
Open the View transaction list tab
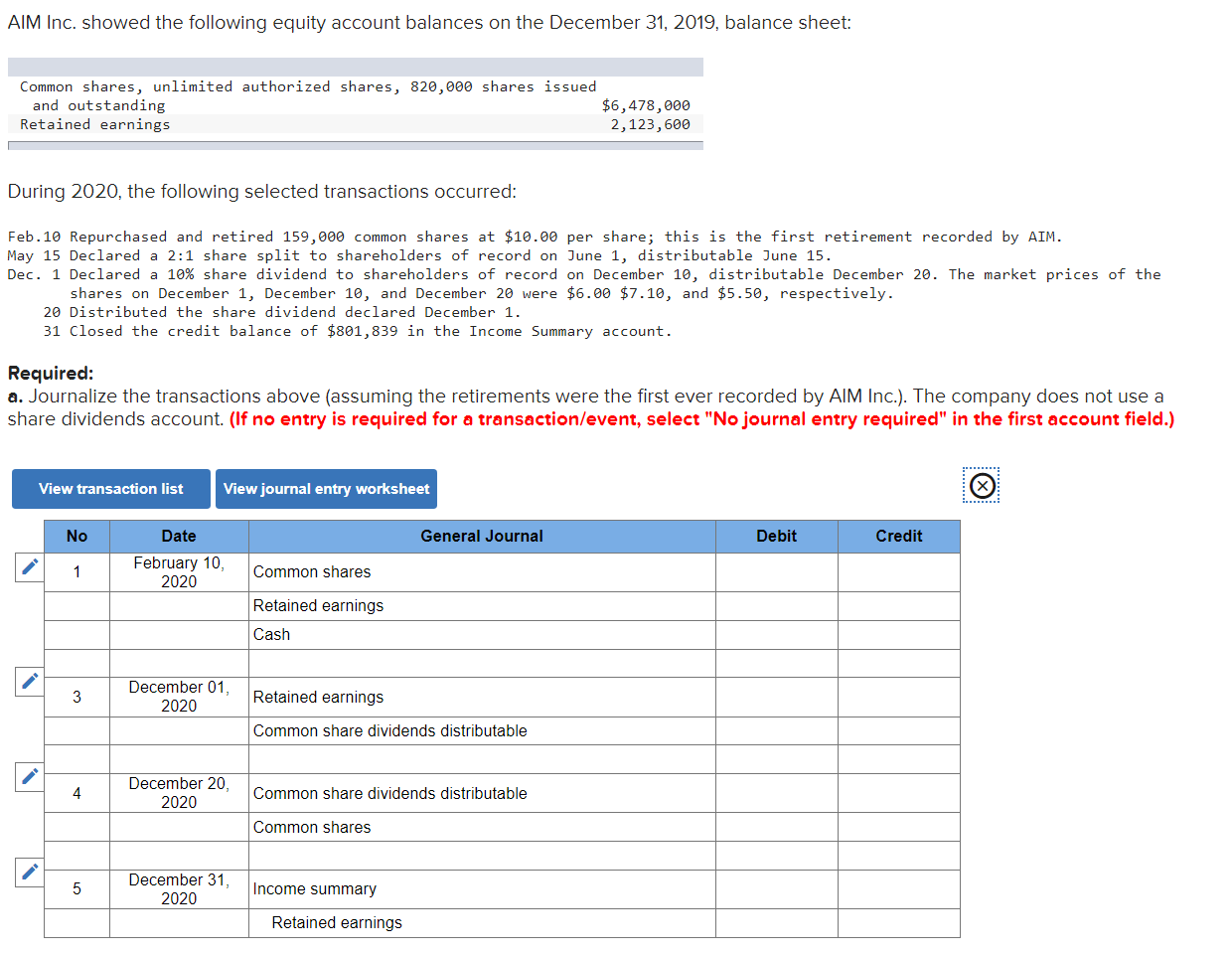[111, 489]
